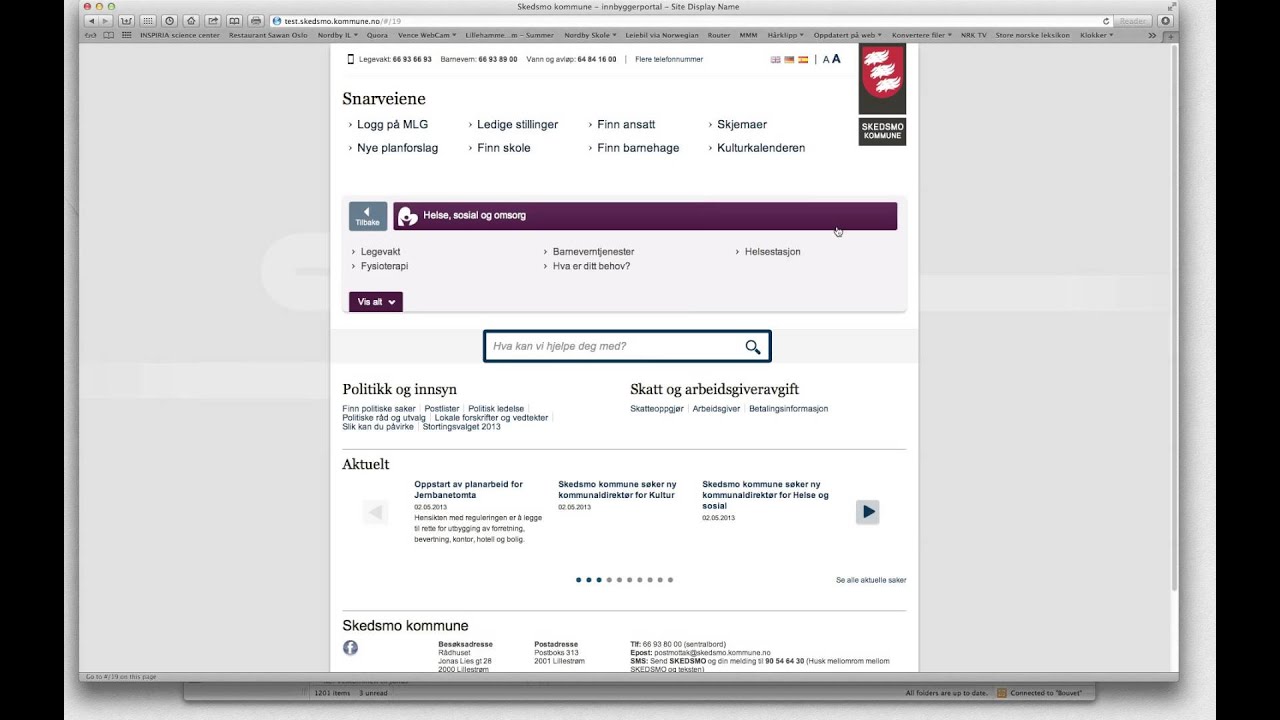Click the magnifying glass search icon

(x=753, y=347)
